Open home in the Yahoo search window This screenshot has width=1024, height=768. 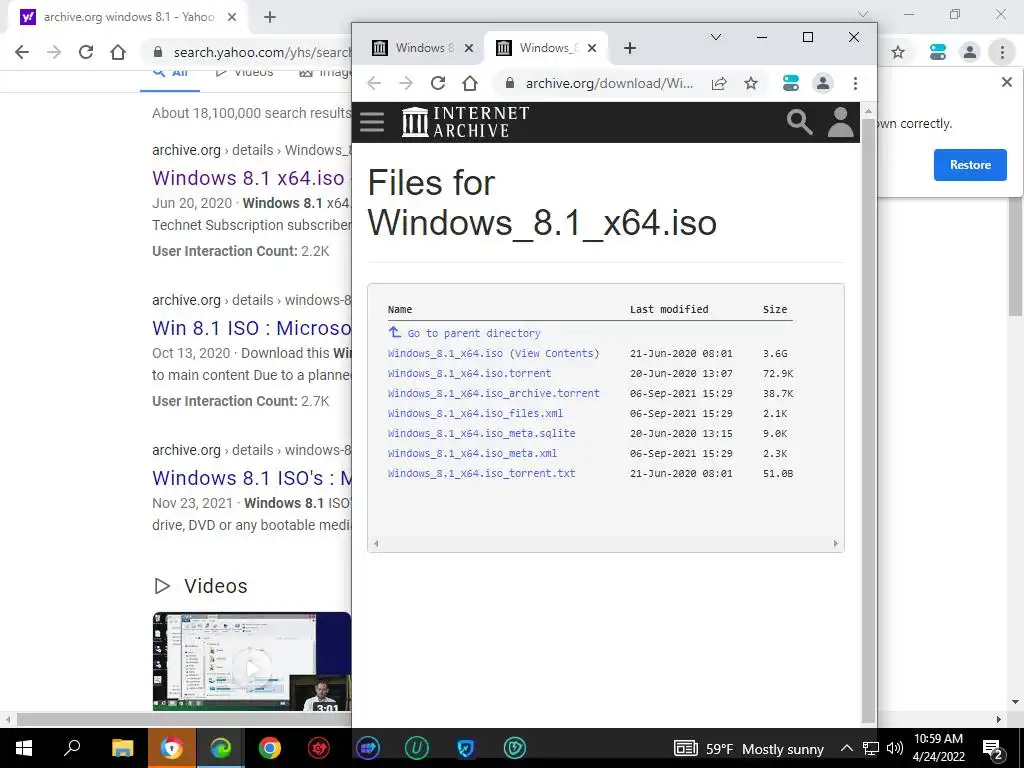click(118, 52)
